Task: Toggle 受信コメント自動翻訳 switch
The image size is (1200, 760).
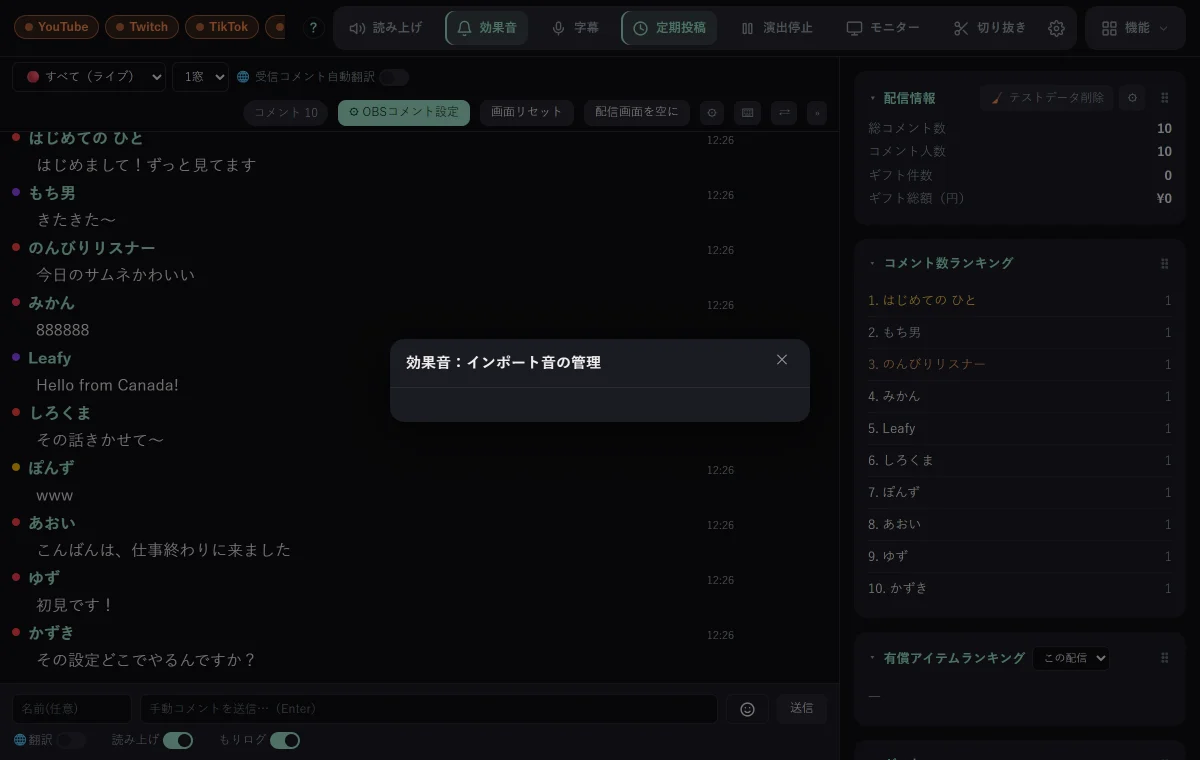Action: (394, 77)
